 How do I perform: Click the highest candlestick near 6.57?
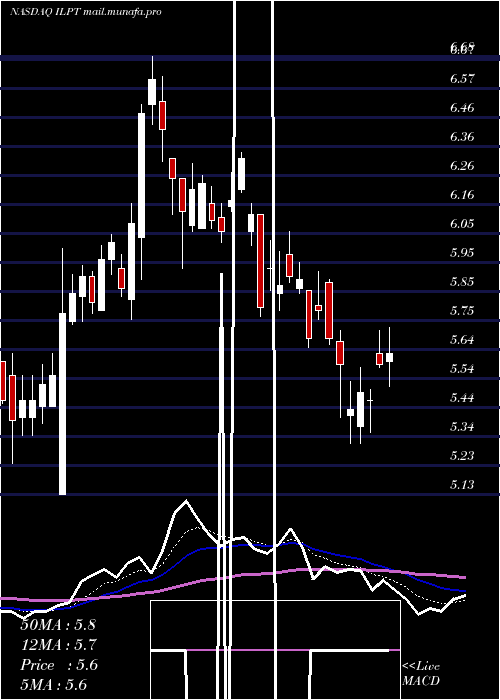pyautogui.click(x=152, y=91)
